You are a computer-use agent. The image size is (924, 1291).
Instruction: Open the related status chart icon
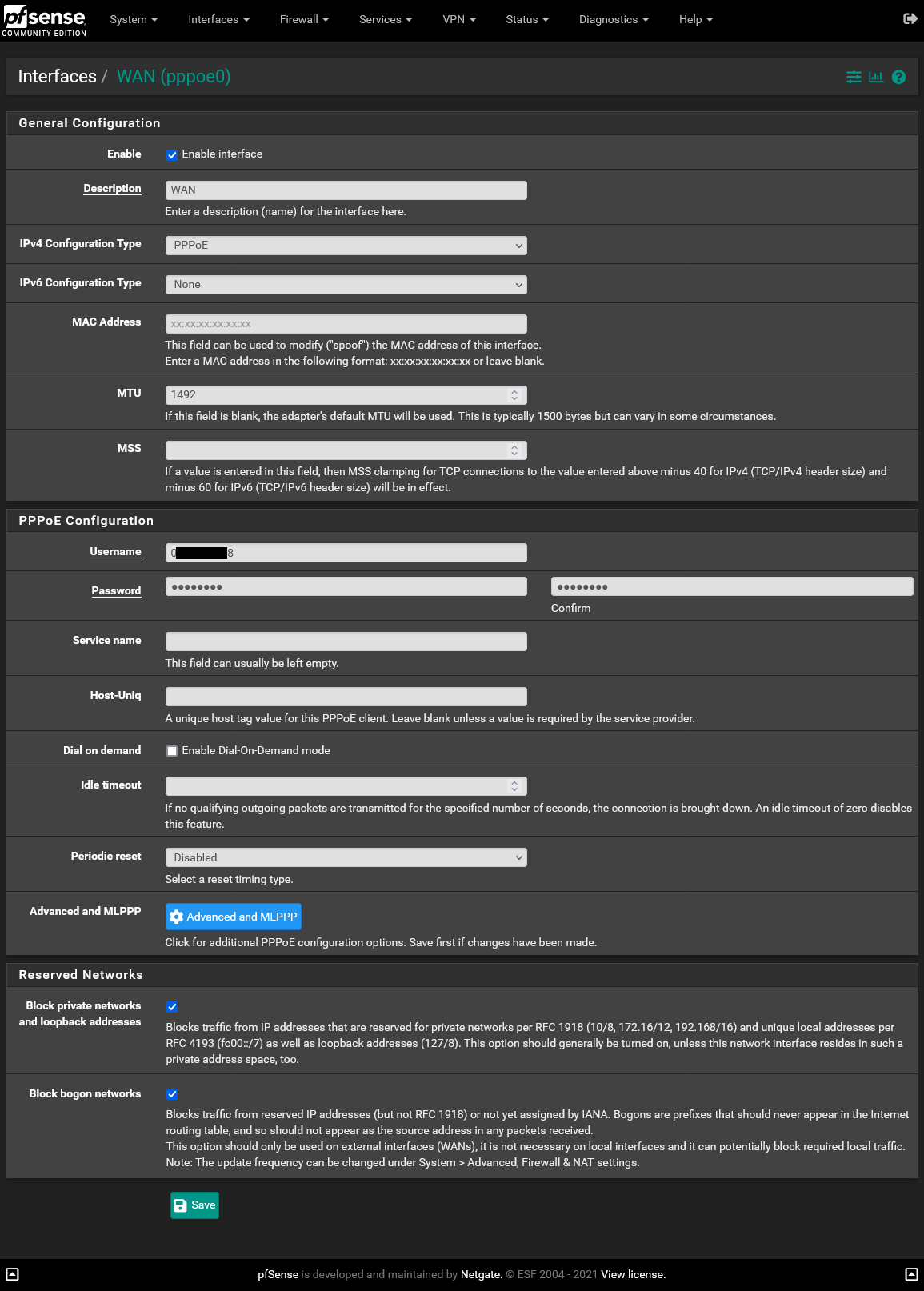(x=876, y=77)
